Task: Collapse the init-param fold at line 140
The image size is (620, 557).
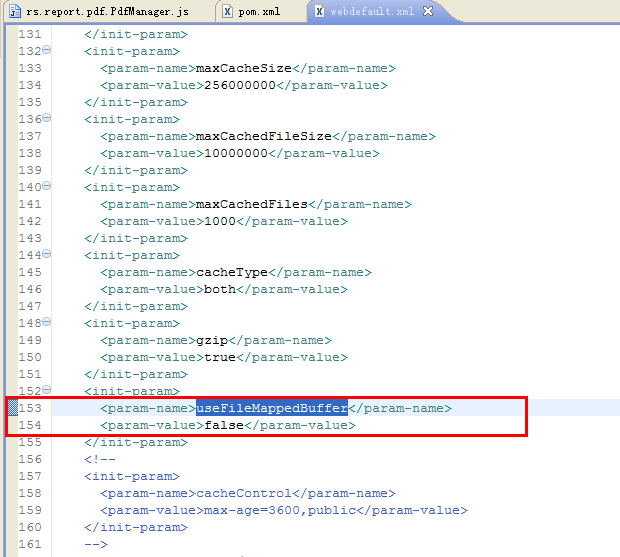Action: 46,186
